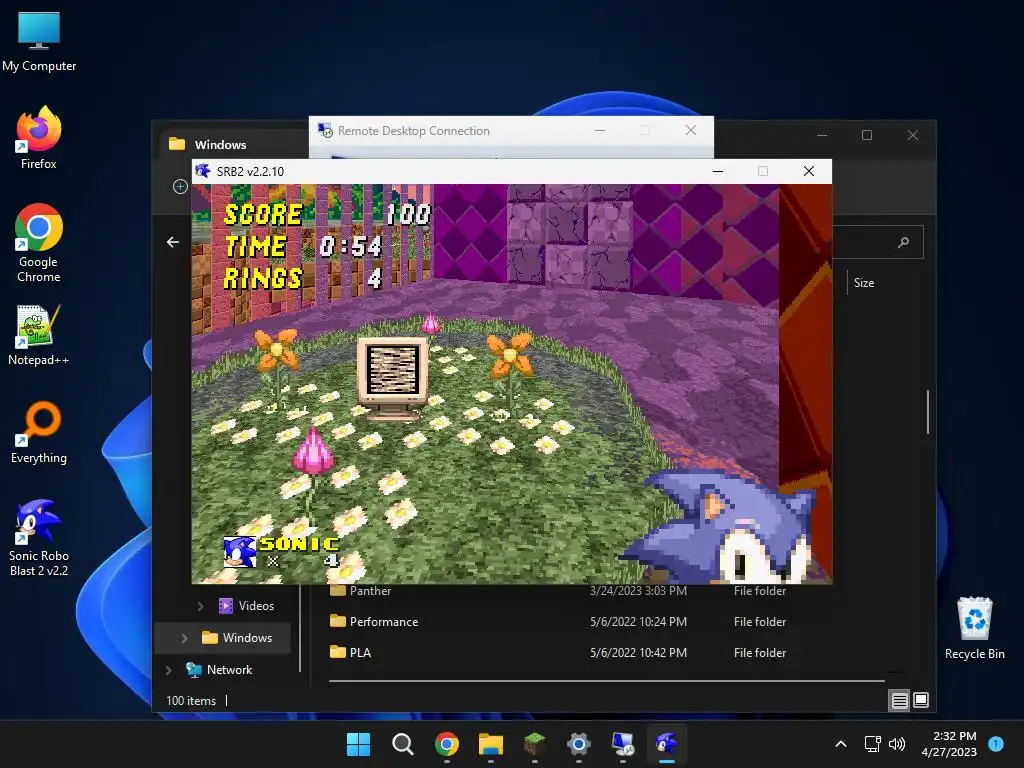Close the SRB2 v2.2.10 window
Image resolution: width=1024 pixels, height=768 pixels.
(808, 171)
